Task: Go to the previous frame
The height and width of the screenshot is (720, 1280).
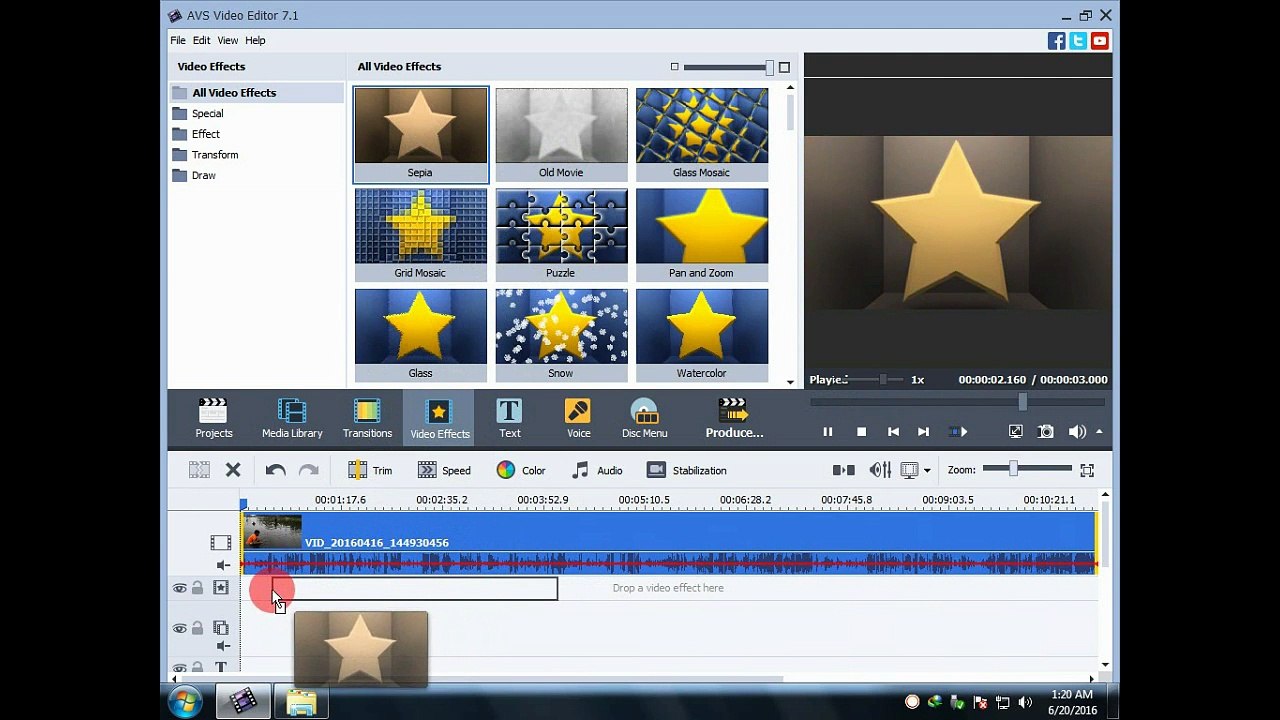Action: pos(893,432)
